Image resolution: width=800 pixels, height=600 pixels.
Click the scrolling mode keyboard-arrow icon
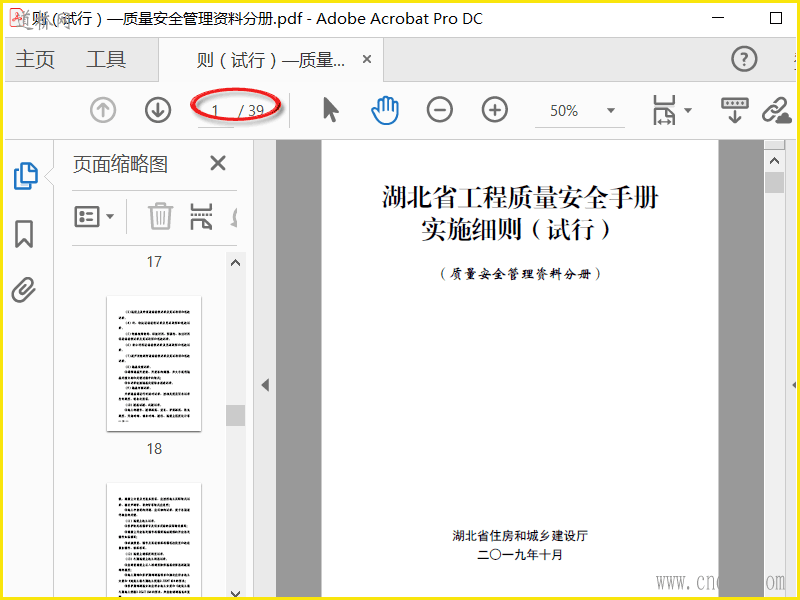(x=735, y=110)
